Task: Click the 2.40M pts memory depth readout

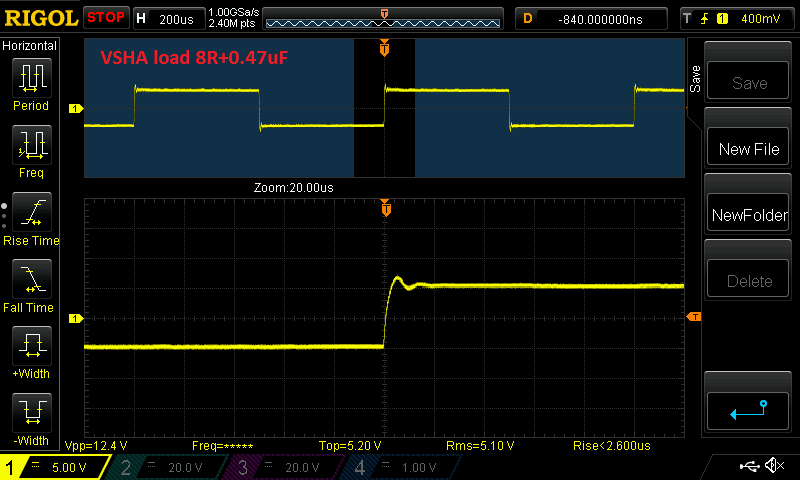Action: [232, 23]
